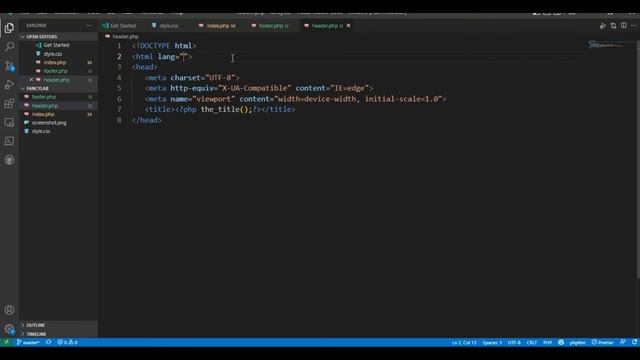The height and width of the screenshot is (360, 640).
Task: Open the Explorer view in activity bar
Action: click(x=9, y=28)
